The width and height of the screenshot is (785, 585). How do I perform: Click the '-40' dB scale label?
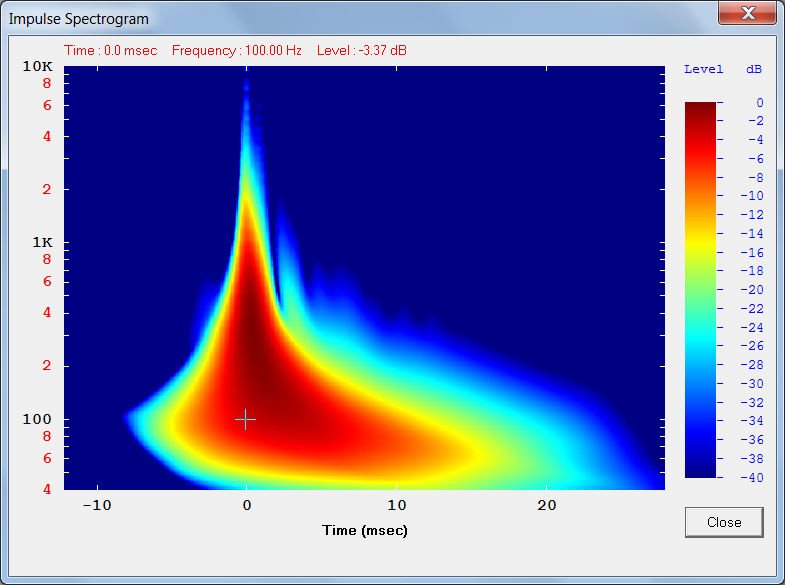click(752, 477)
